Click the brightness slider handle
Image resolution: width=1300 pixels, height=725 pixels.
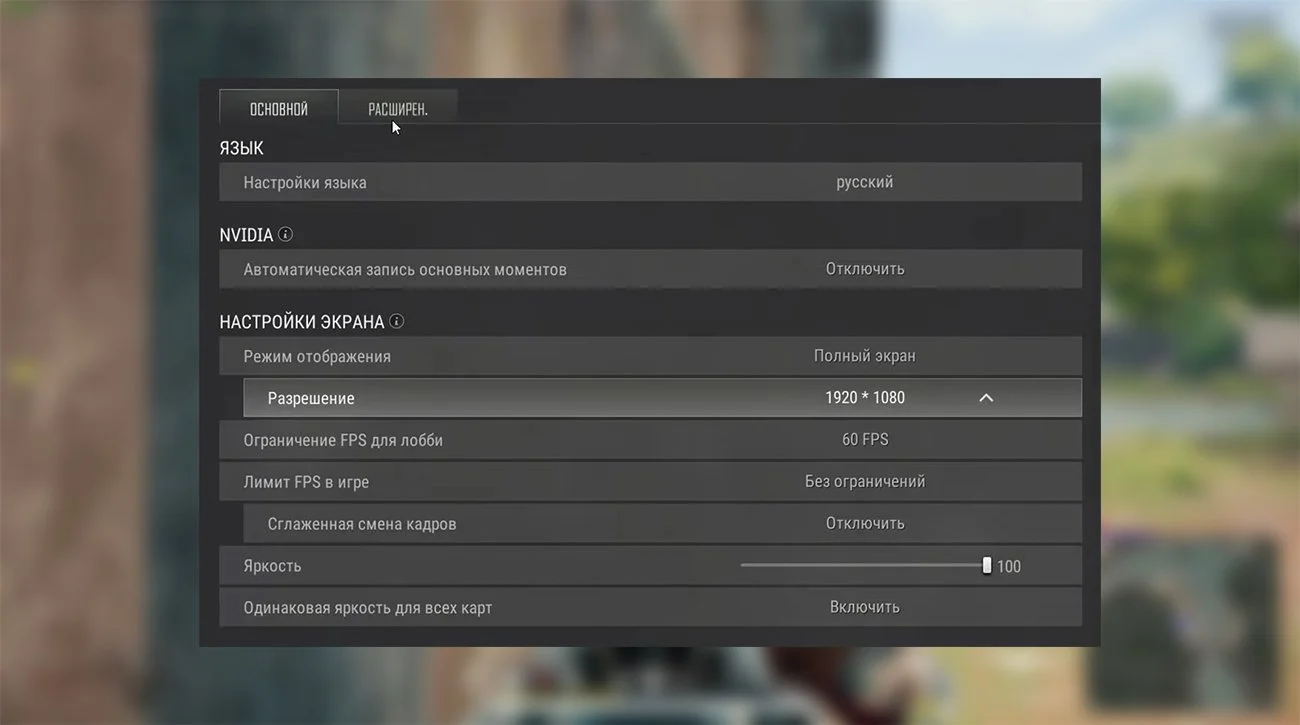coord(987,566)
